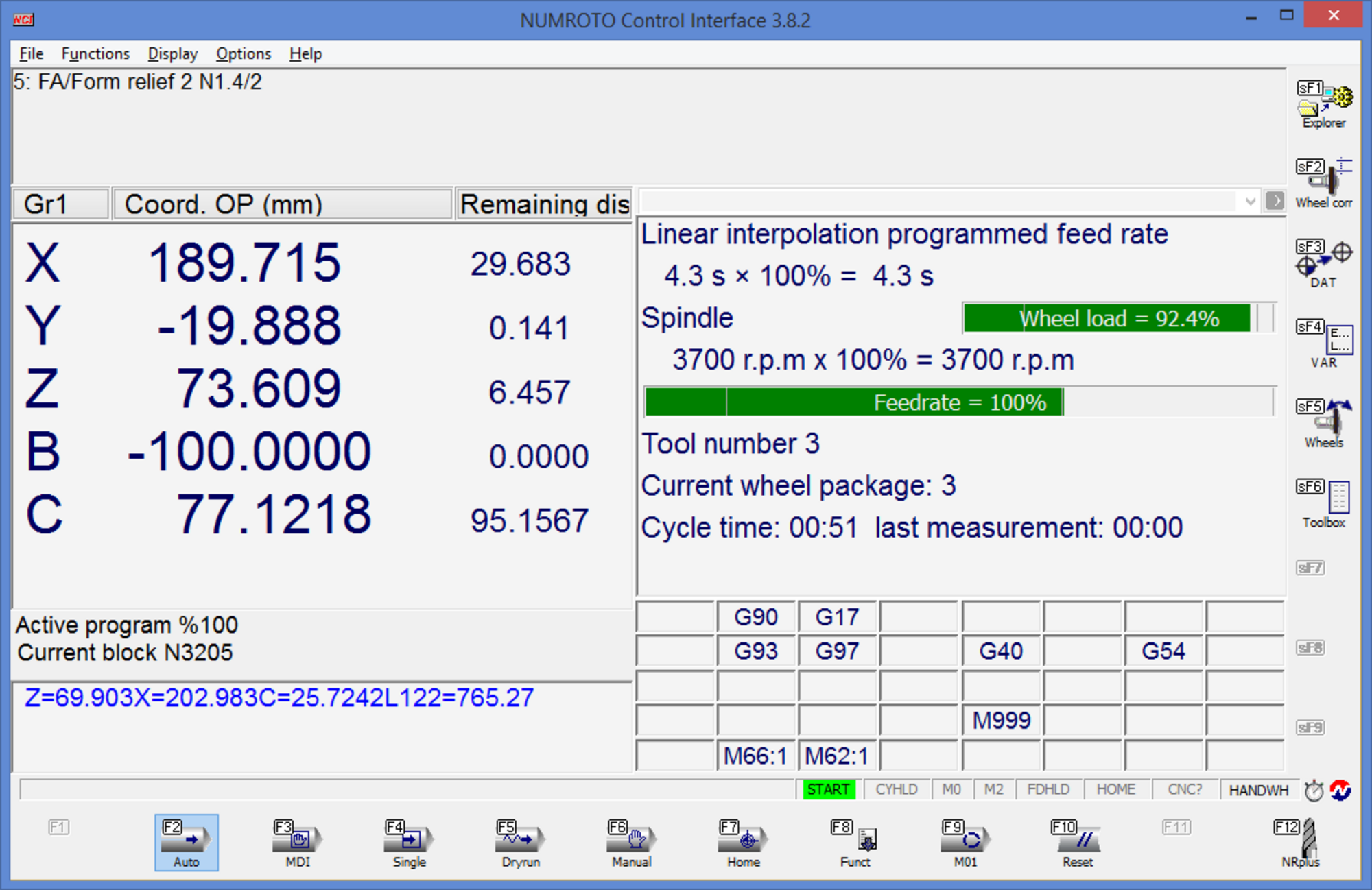Click the Wheel load 92.4% bar

tap(1119, 318)
